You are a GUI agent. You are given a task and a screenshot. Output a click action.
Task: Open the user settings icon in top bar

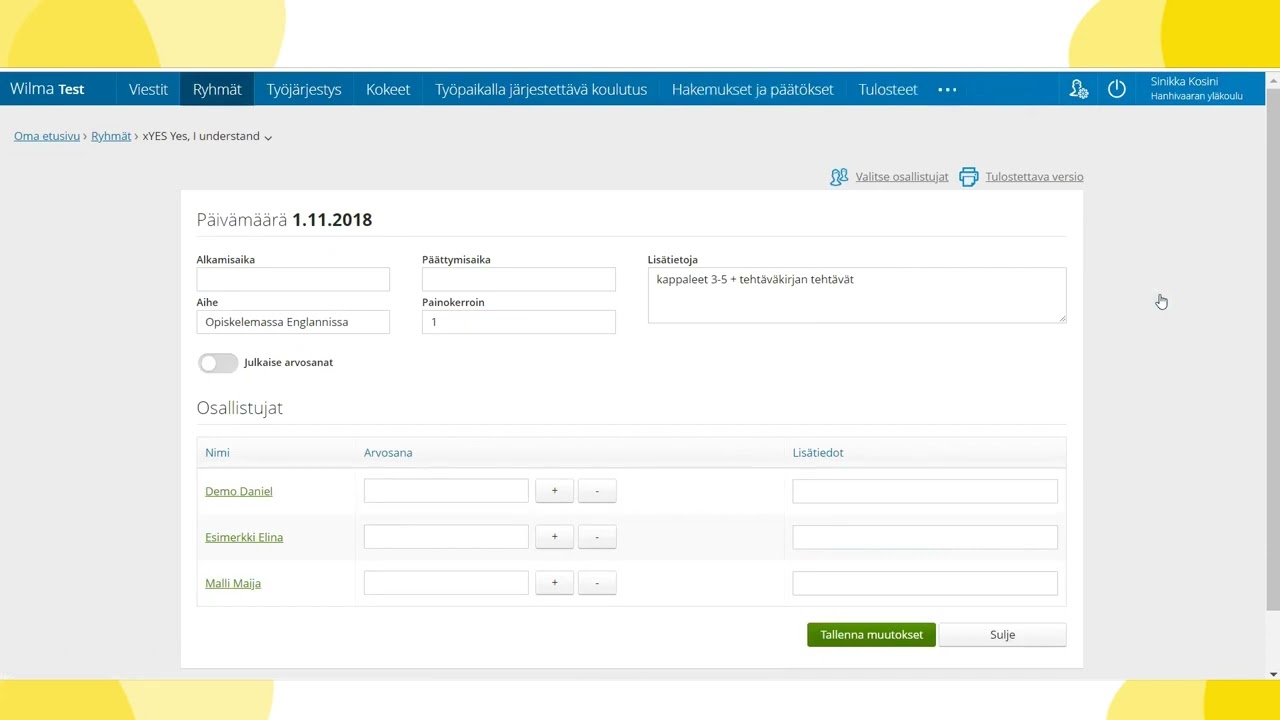point(1078,89)
